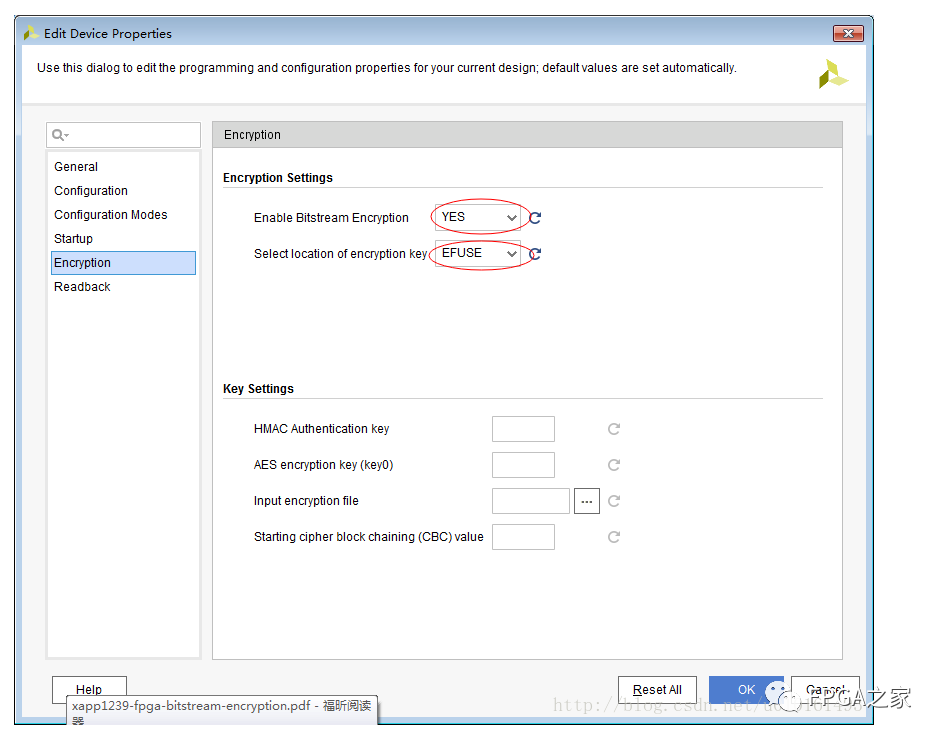
Task: Click the Reset All button
Action: 657,690
